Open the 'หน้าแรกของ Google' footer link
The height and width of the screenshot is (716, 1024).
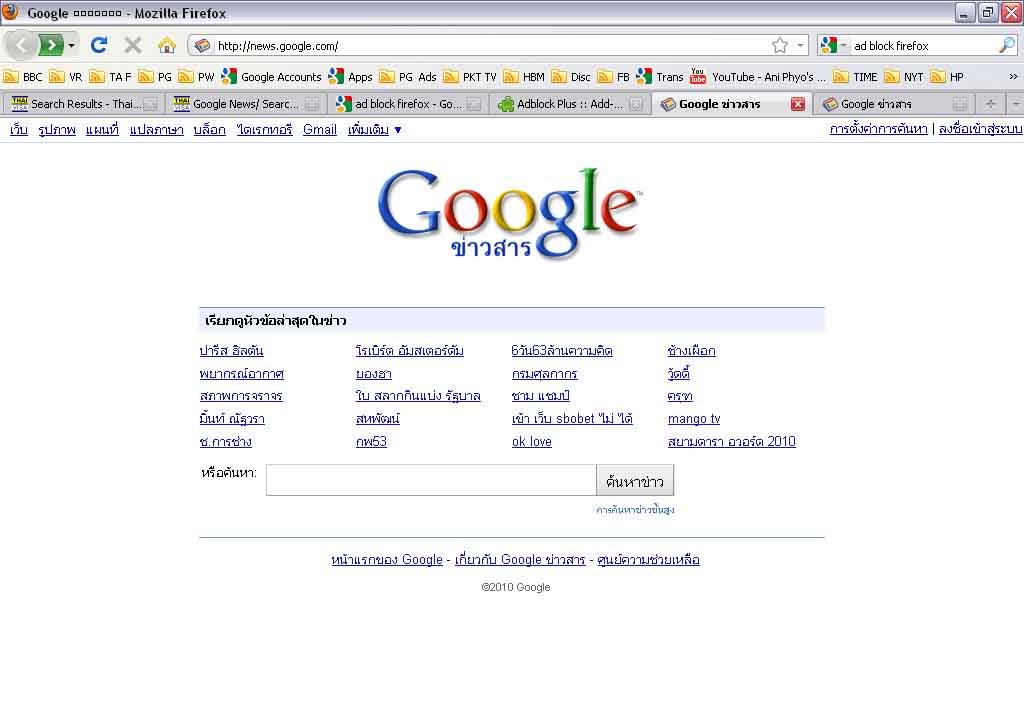coord(387,560)
